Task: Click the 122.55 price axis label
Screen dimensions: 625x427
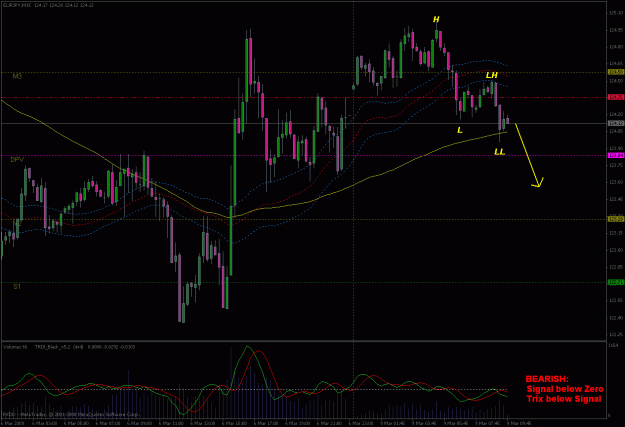Action: (x=616, y=301)
